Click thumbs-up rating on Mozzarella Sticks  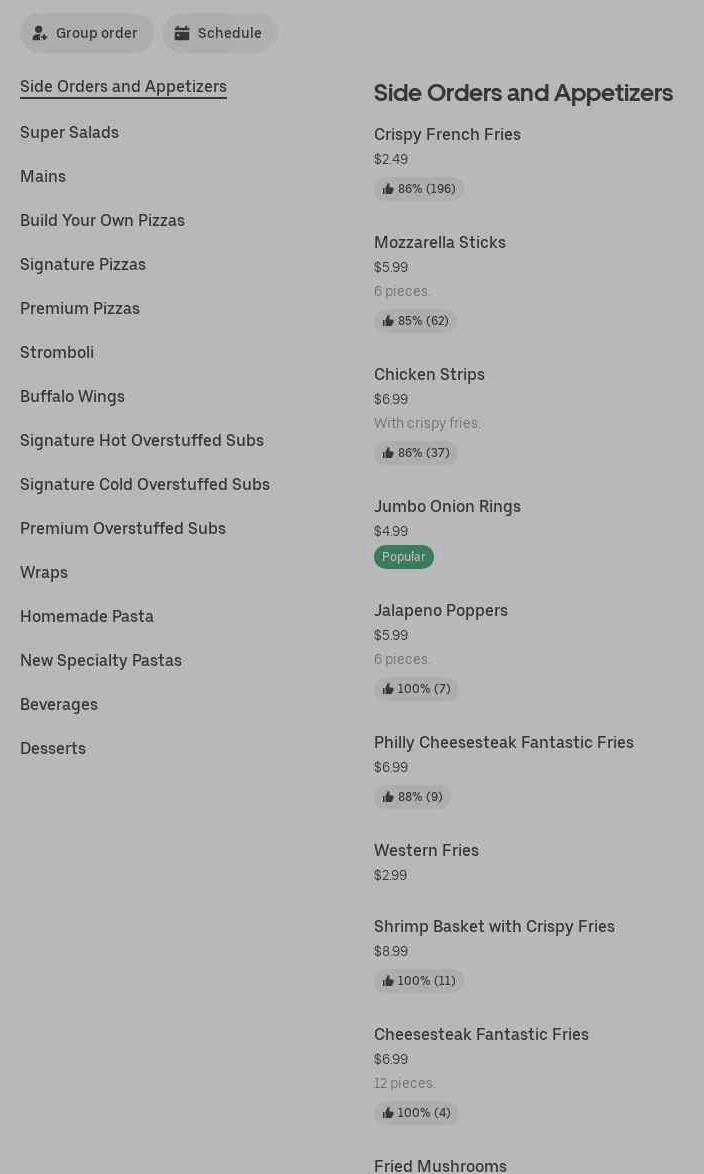(415, 321)
